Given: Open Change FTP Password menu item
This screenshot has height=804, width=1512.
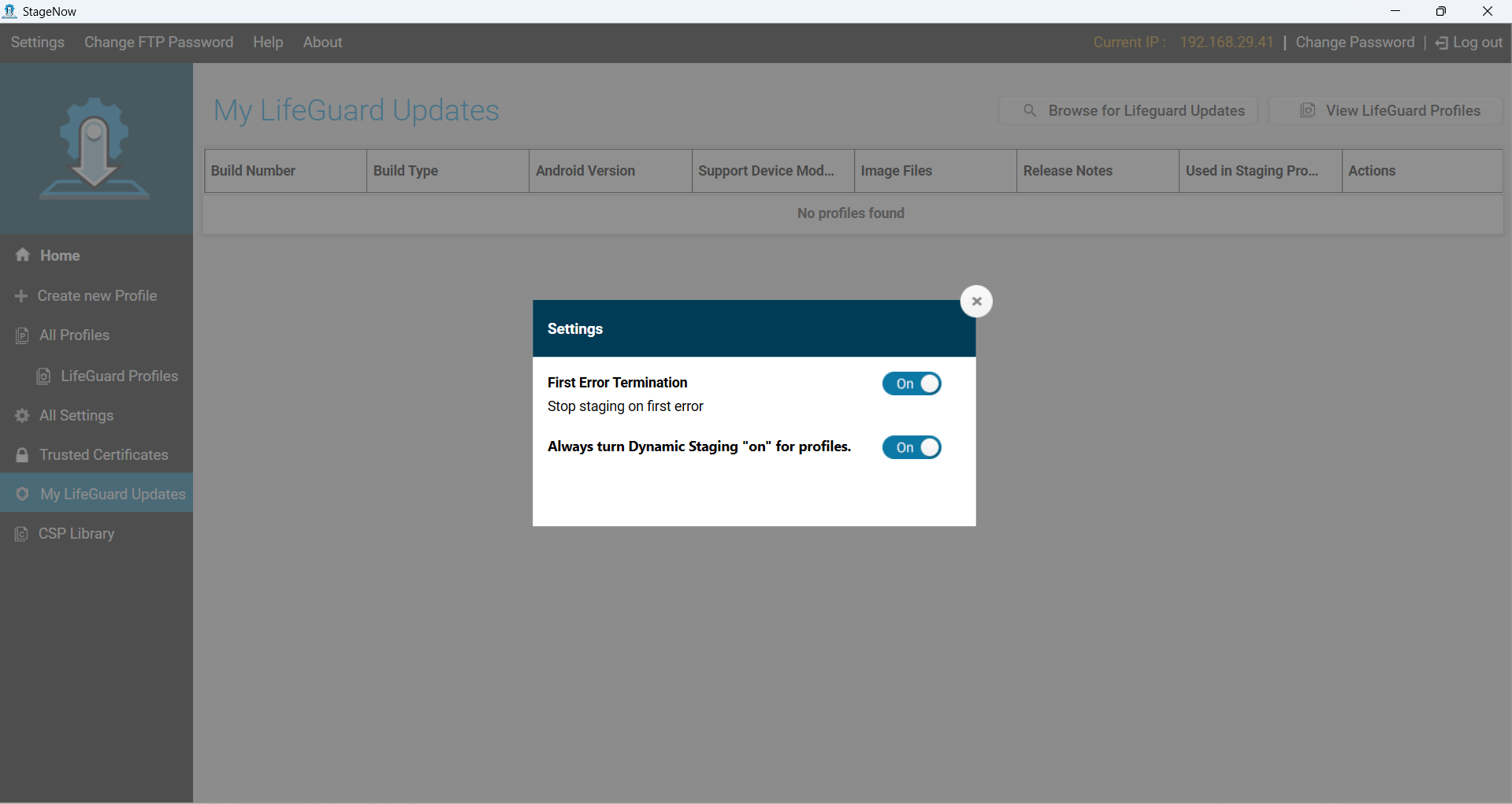Looking at the screenshot, I should click(x=159, y=43).
